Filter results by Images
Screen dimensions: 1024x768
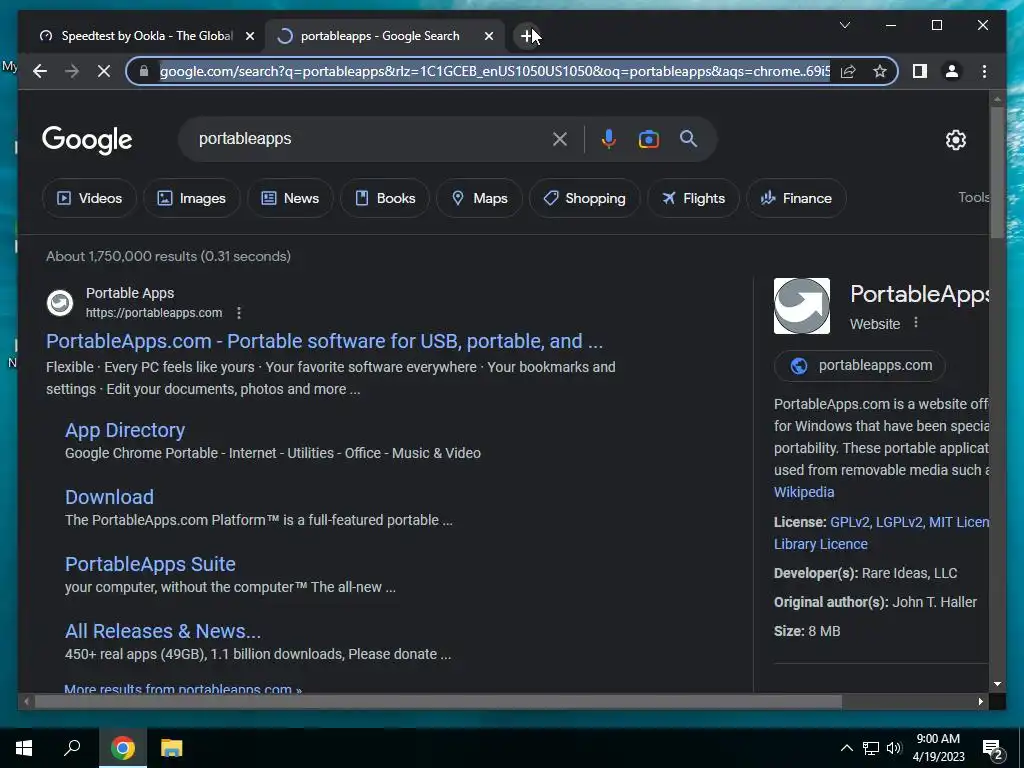click(191, 198)
